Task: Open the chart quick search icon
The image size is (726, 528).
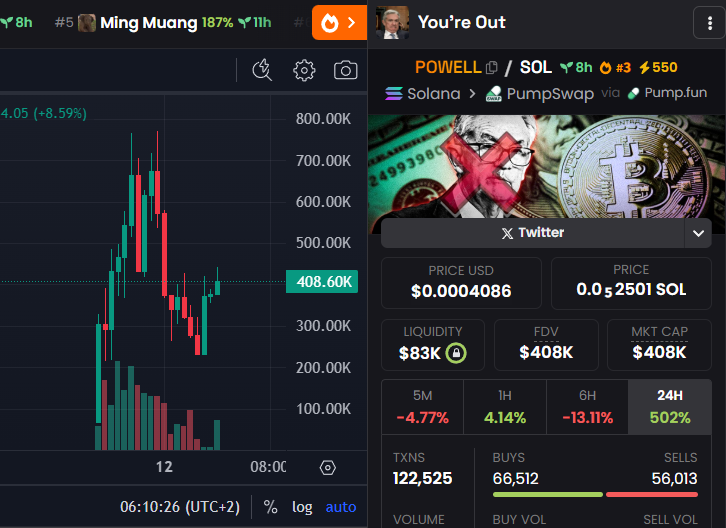Action: (262, 70)
